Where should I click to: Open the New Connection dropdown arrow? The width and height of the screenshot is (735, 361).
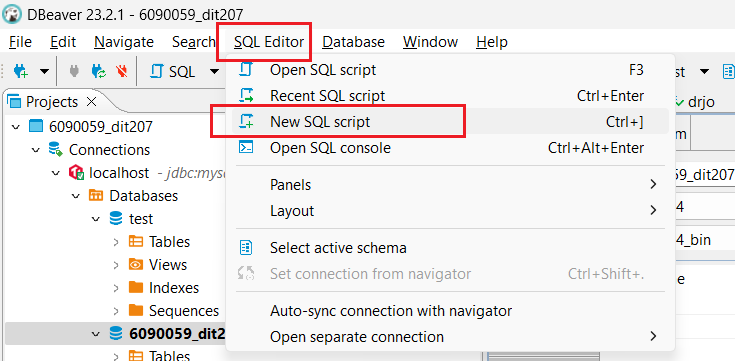point(44,72)
